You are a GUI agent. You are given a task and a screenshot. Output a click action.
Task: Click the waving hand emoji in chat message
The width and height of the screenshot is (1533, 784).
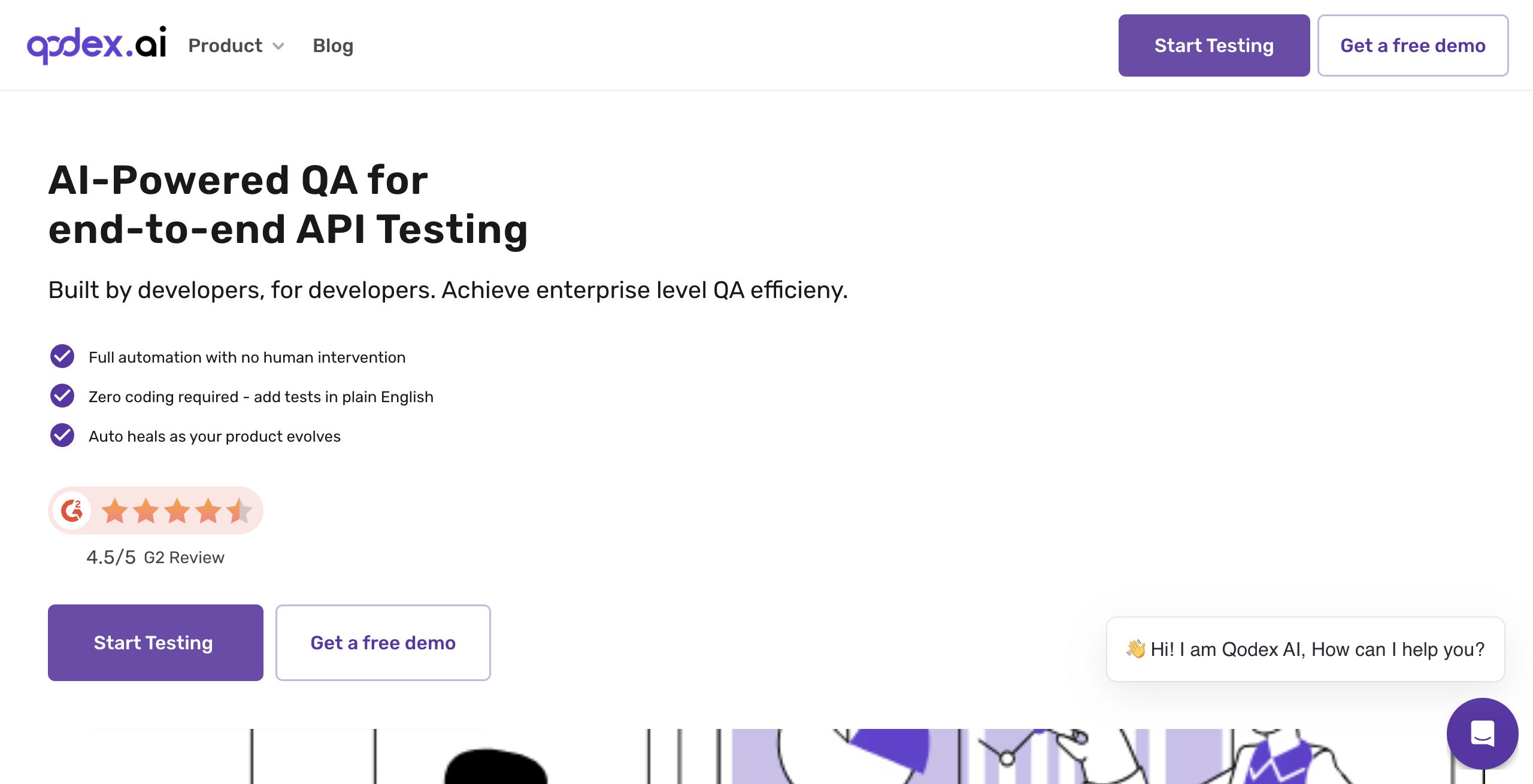click(1137, 649)
